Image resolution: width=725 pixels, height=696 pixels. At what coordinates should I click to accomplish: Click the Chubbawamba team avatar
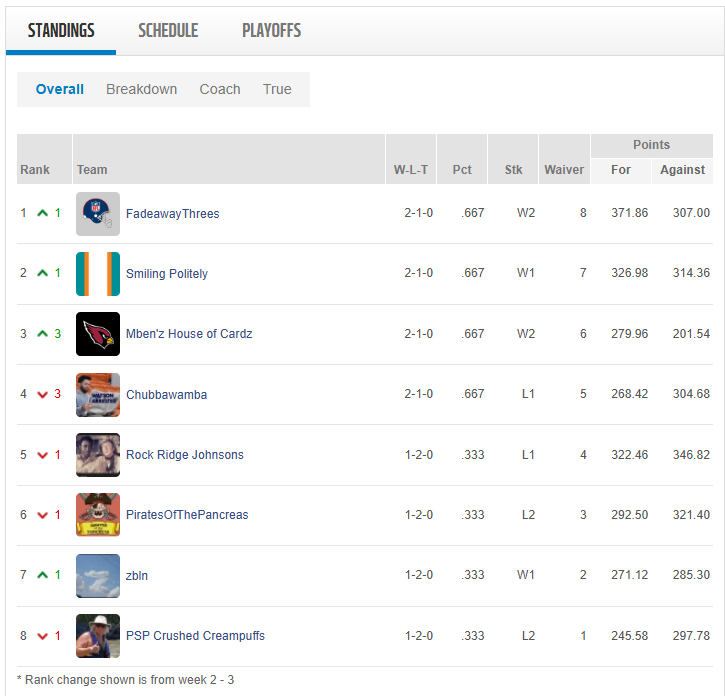(98, 395)
